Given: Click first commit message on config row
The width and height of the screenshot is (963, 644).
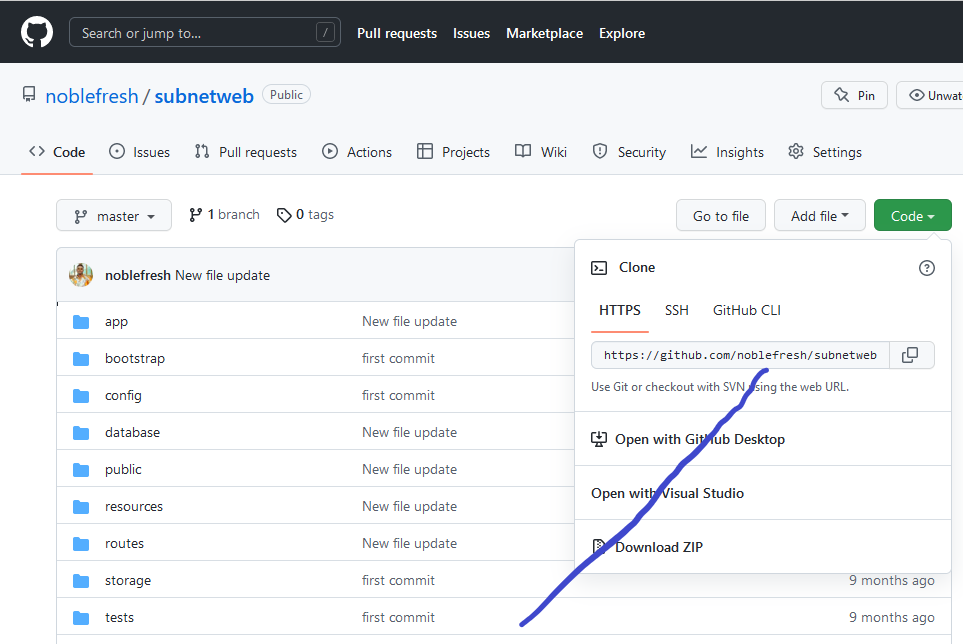Looking at the screenshot, I should pyautogui.click(x=398, y=395).
